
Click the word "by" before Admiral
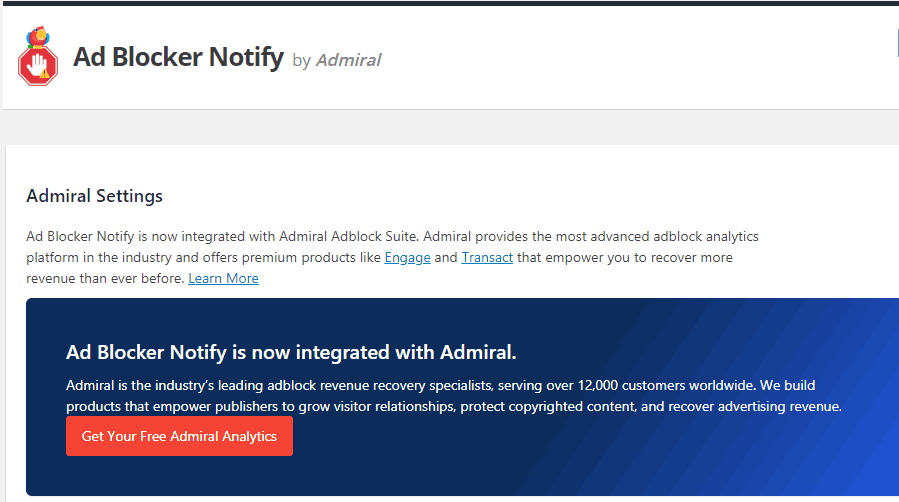click(301, 61)
